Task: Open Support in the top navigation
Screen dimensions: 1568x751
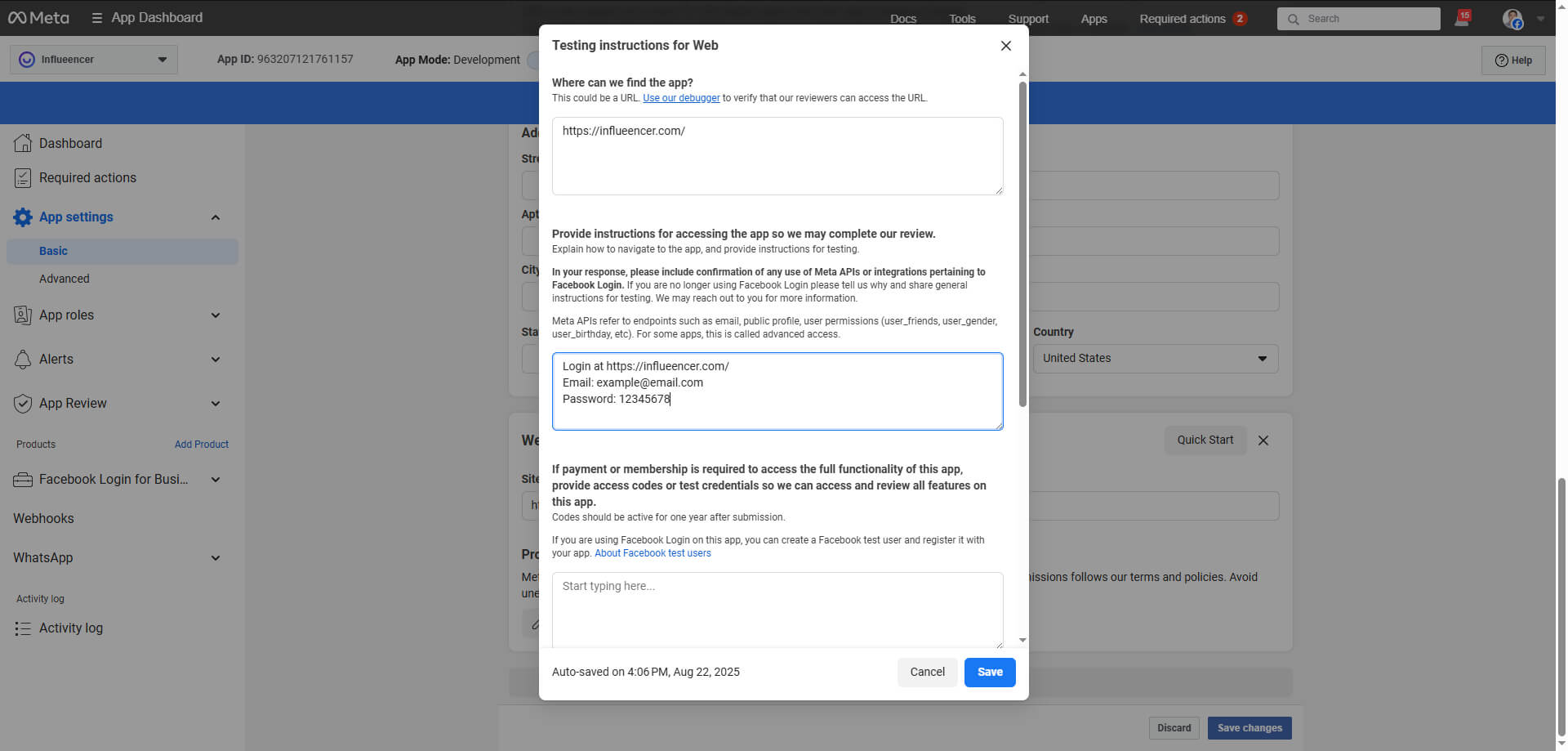Action: 1028,19
